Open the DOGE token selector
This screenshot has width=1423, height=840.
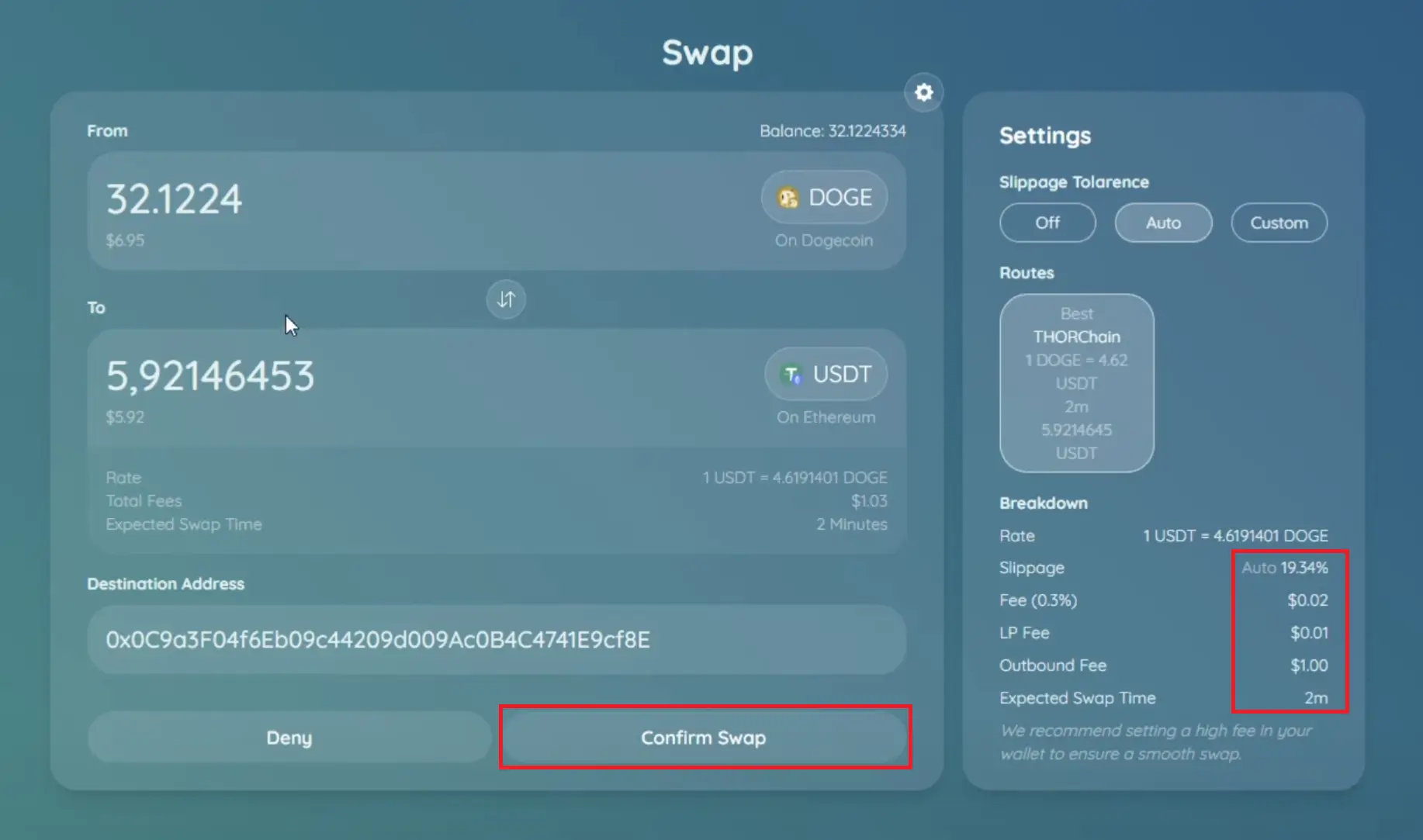click(825, 198)
